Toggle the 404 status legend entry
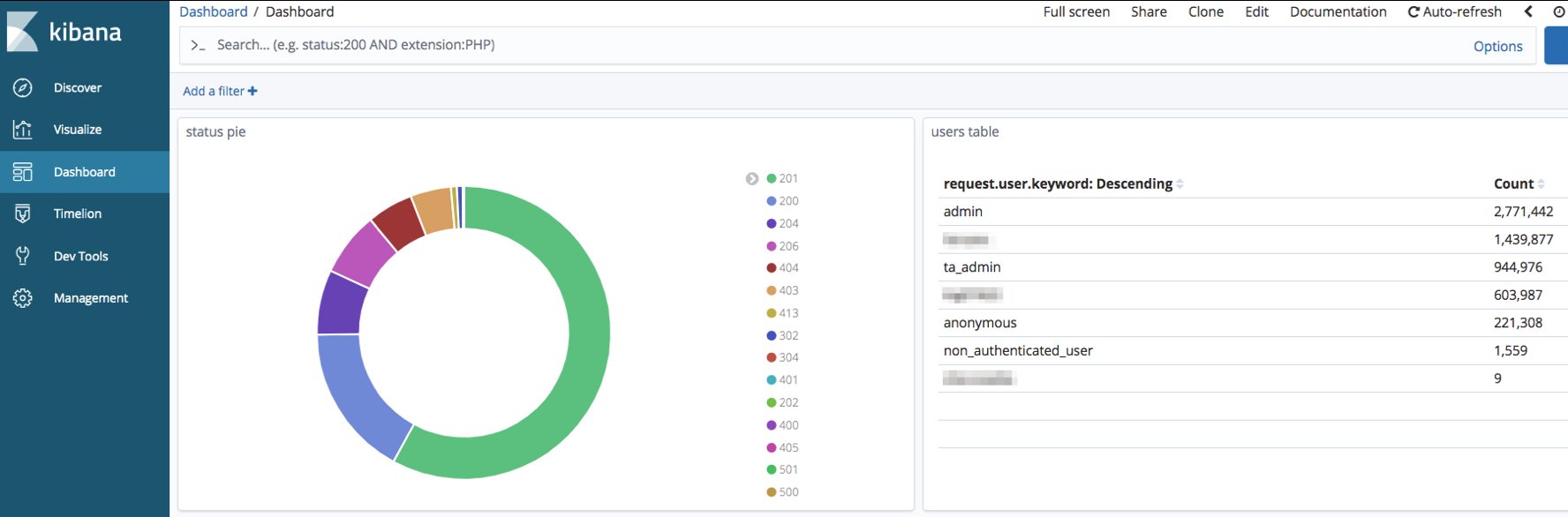Screen dimensions: 1568x517 pos(782,268)
